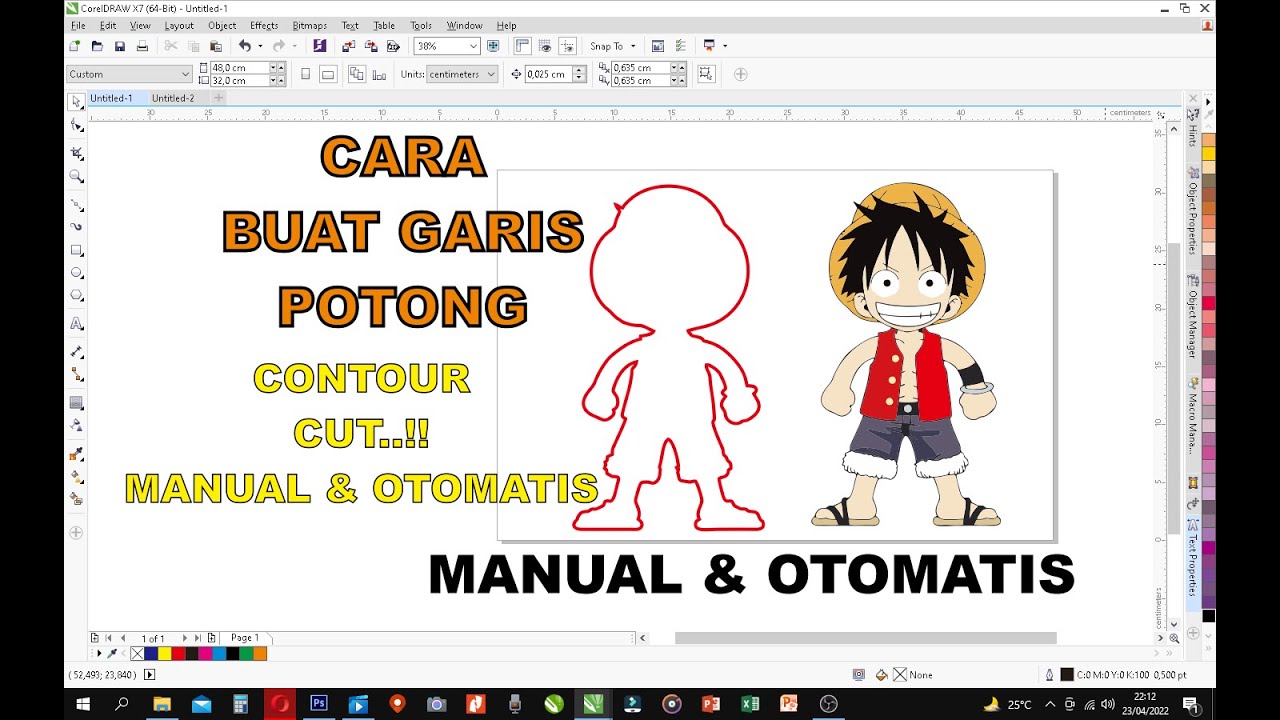Toggle Treat as Filled button
Image resolution: width=1280 pixels, height=720 pixels.
click(707, 74)
